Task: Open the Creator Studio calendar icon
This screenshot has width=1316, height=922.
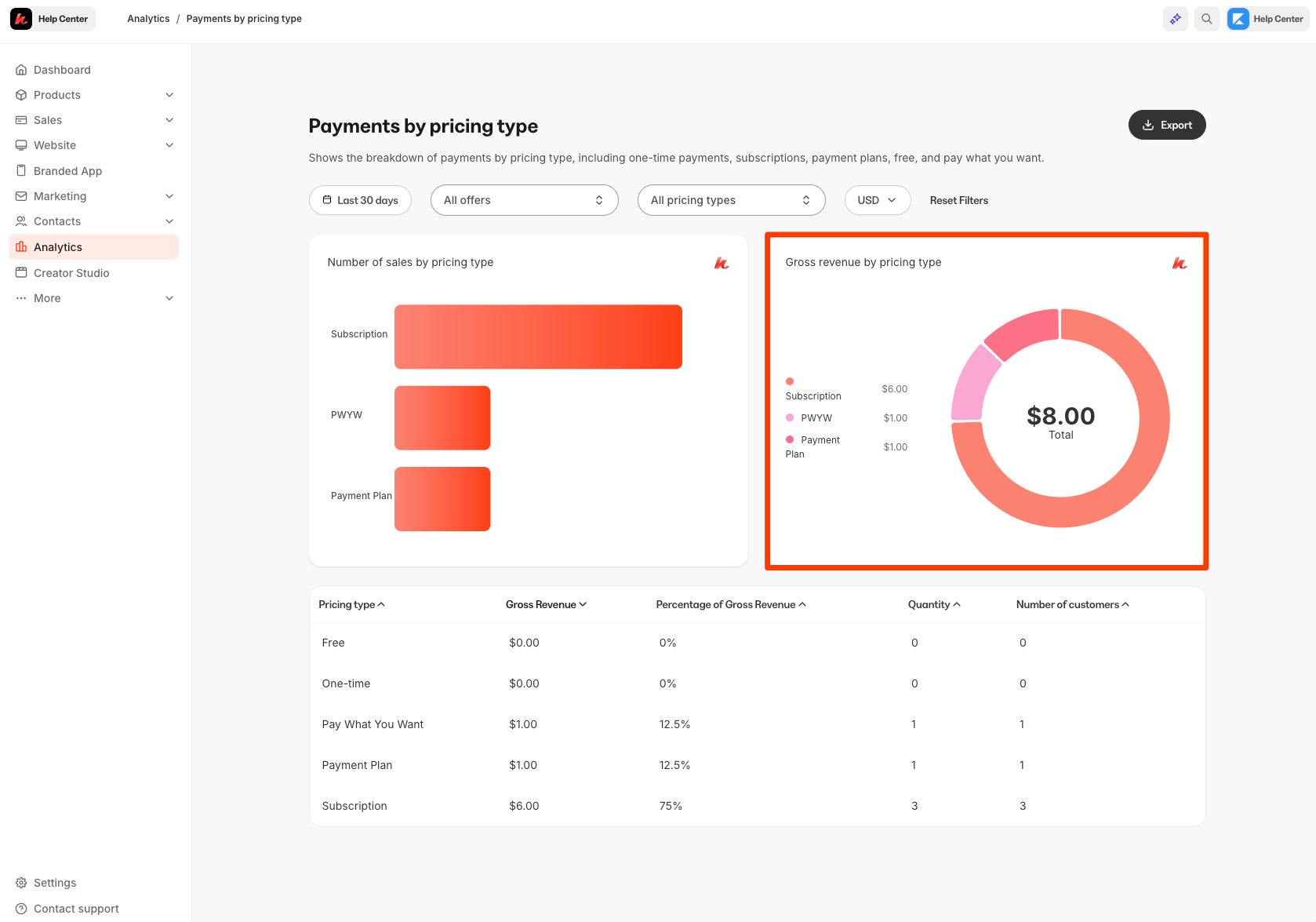Action: coord(21,272)
